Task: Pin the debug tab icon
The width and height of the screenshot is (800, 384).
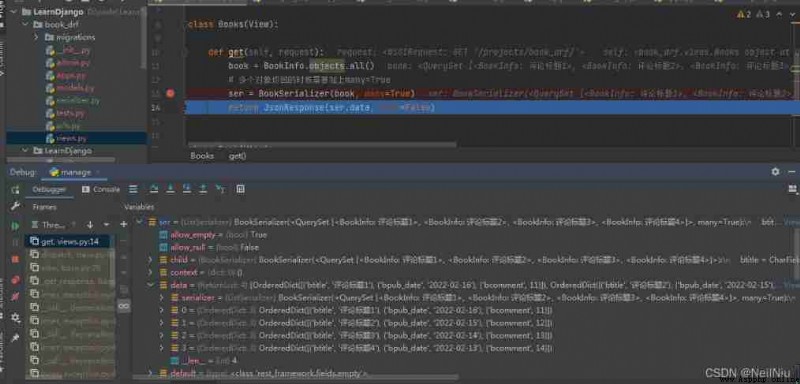Action: tap(15, 338)
